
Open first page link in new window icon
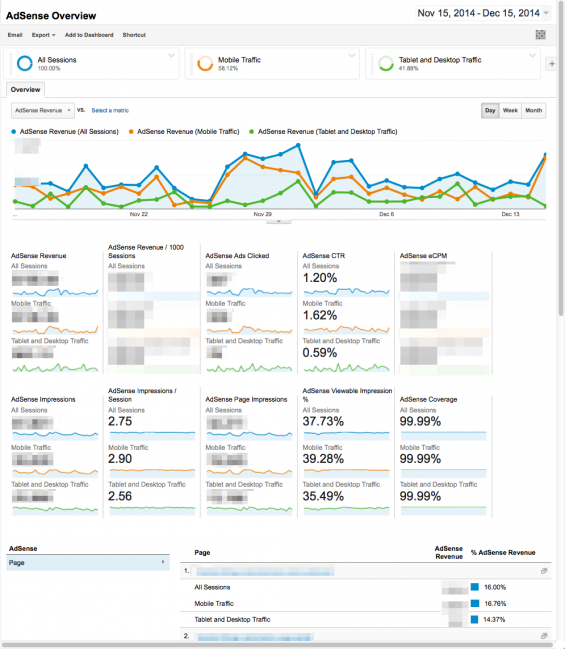544,571
